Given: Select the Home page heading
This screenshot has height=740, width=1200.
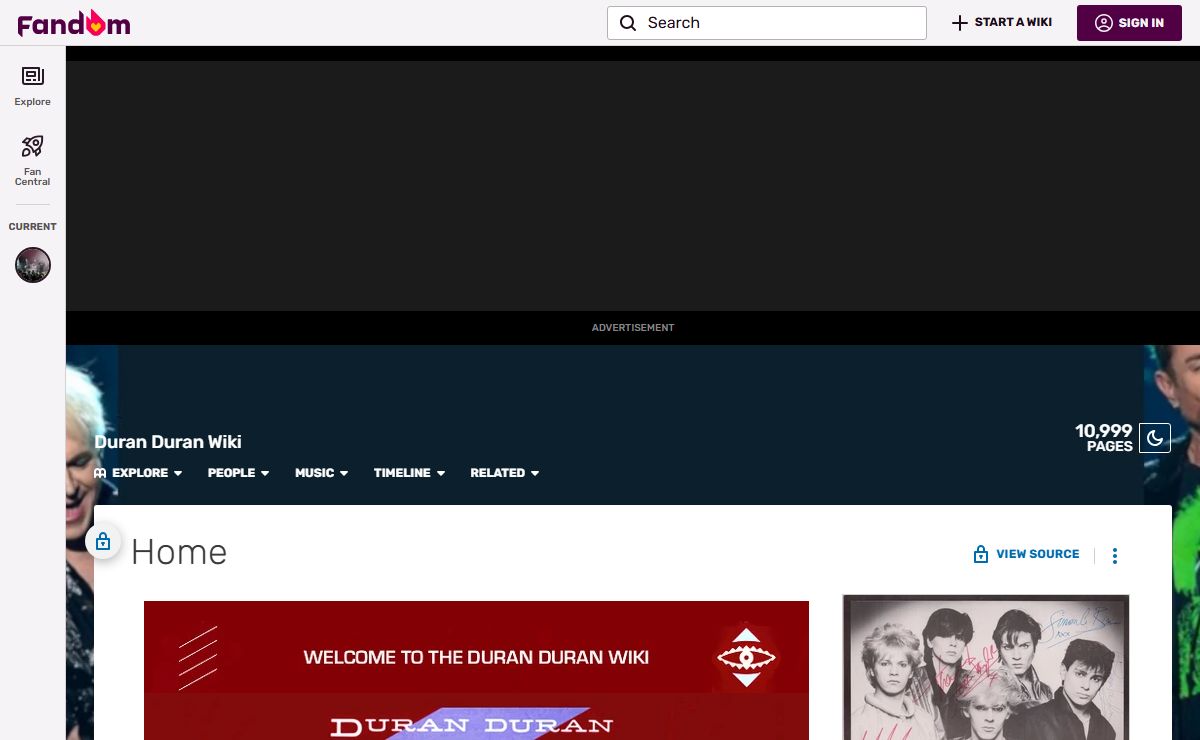Looking at the screenshot, I should pyautogui.click(x=179, y=552).
